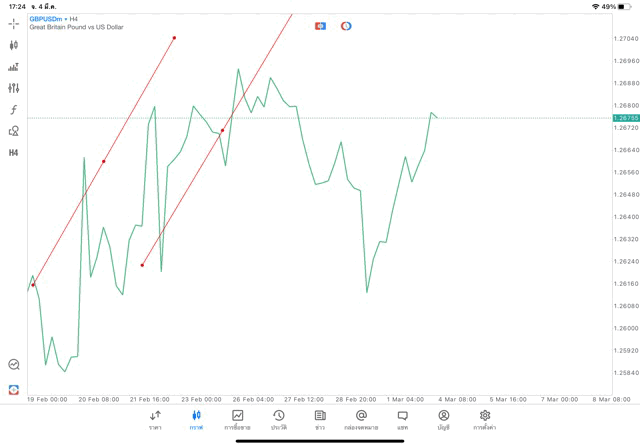Open the function indicator icon
This screenshot has height=447, width=640.
[x=14, y=110]
